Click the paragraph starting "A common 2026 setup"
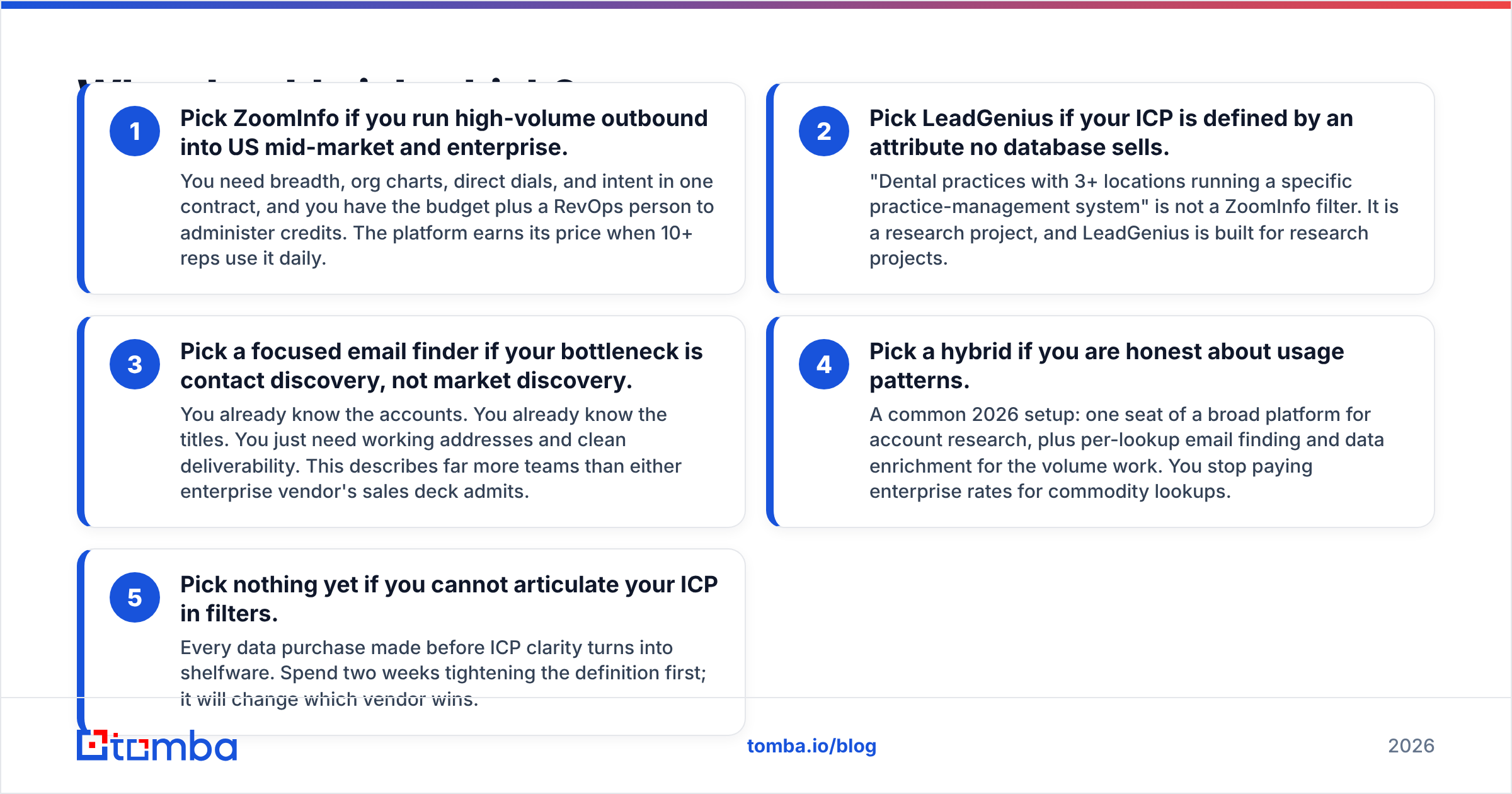 point(1127,453)
